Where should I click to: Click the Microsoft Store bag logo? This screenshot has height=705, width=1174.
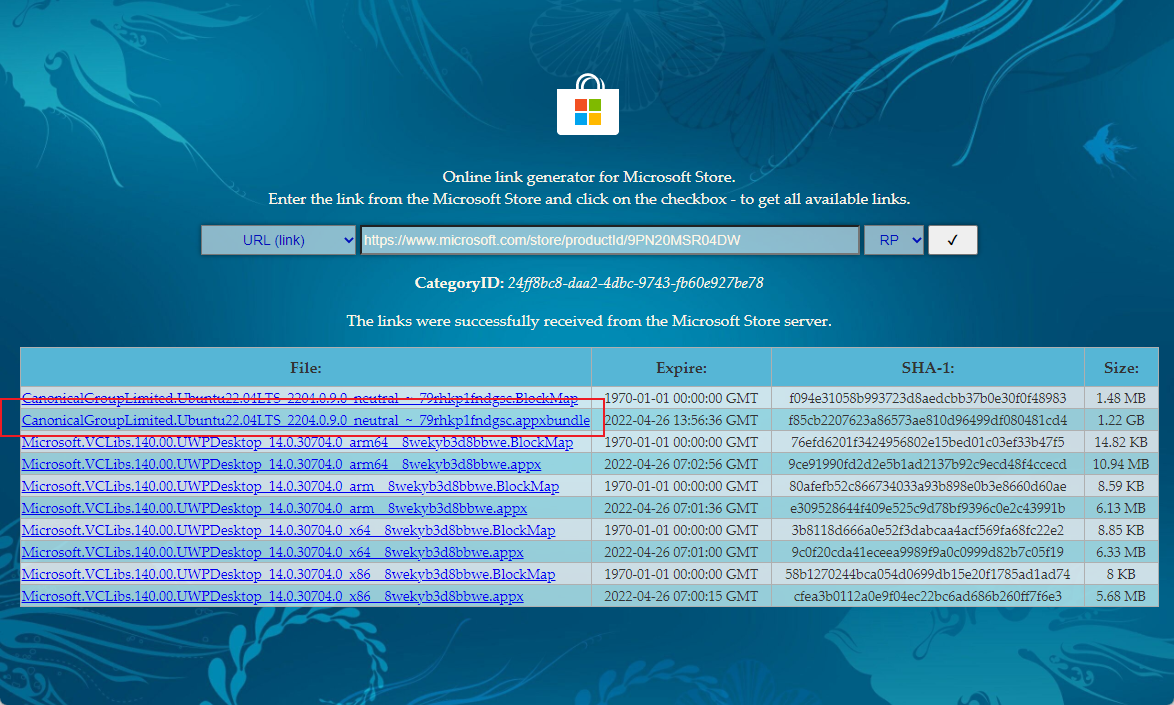point(587,106)
